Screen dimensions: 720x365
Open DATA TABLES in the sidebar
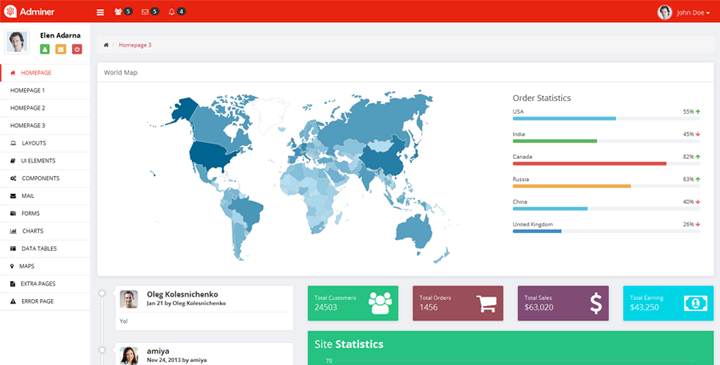(45, 248)
